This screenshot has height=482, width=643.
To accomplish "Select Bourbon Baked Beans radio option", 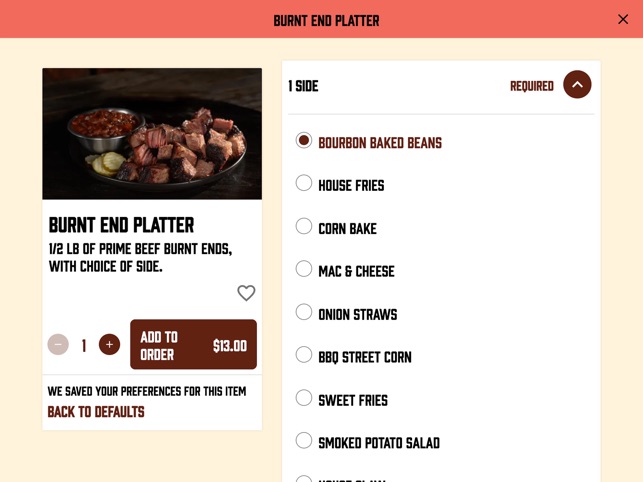I will pyautogui.click(x=304, y=140).
